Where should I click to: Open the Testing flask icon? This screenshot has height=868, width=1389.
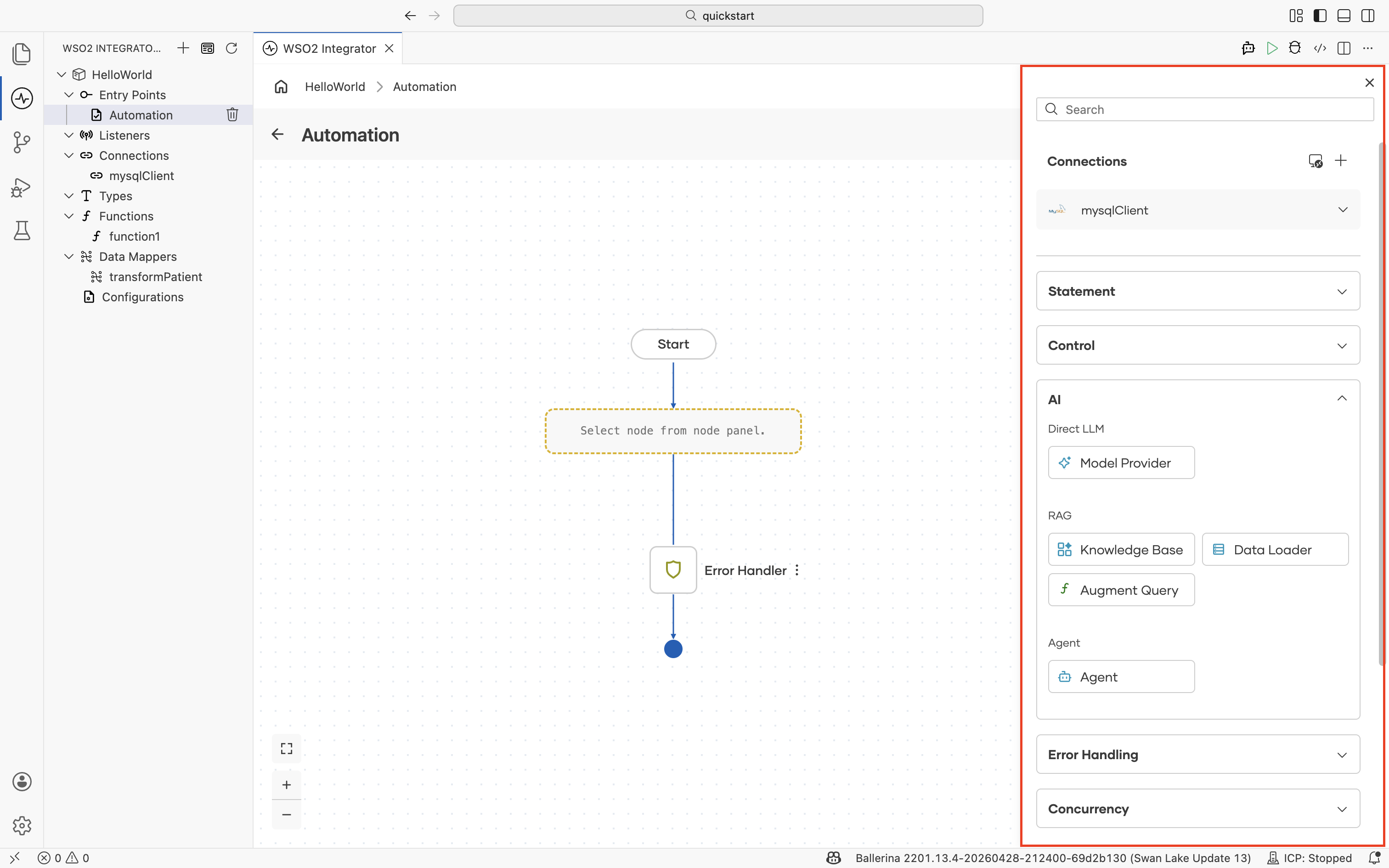[22, 230]
